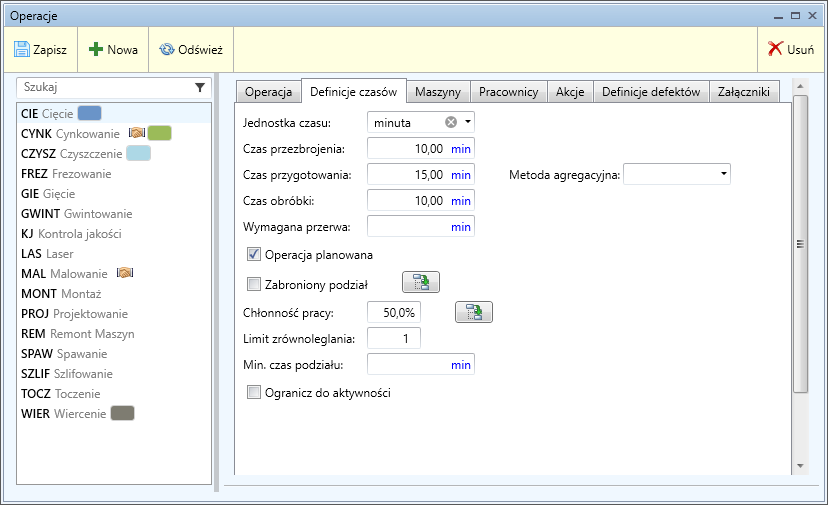Expand Metoda agregacyjna dropdown
Viewport: 828px width, 505px height.
click(723, 174)
